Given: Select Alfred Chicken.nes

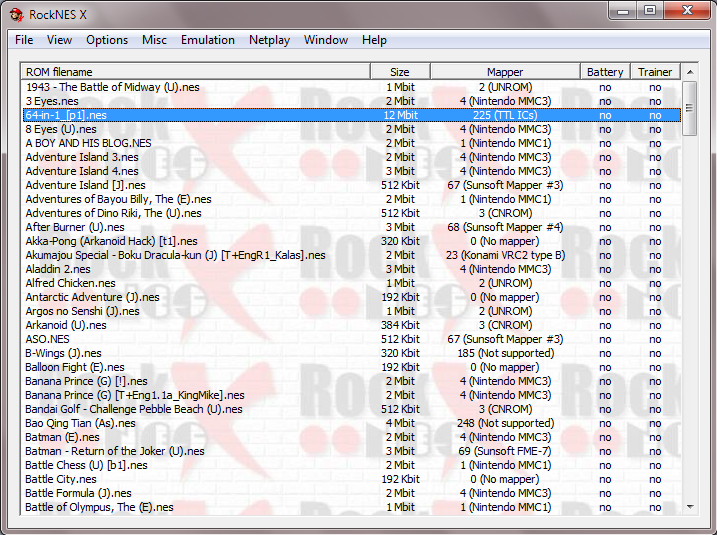Looking at the screenshot, I should tap(70, 283).
